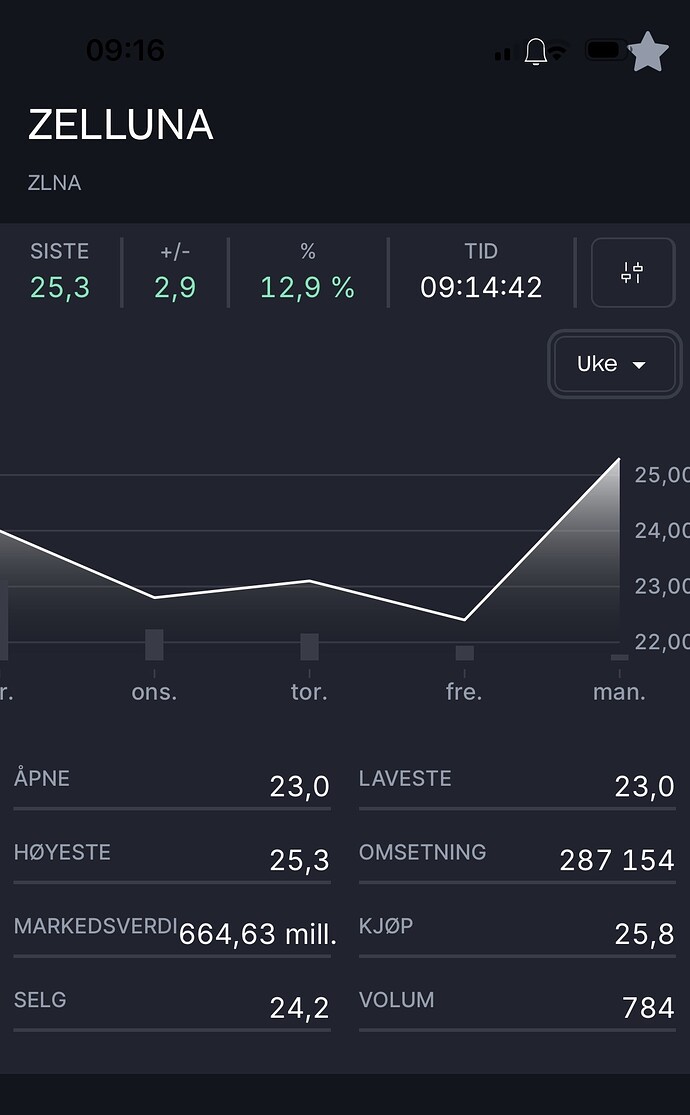Tap the notification bell icon
The image size is (690, 1115).
click(x=536, y=51)
